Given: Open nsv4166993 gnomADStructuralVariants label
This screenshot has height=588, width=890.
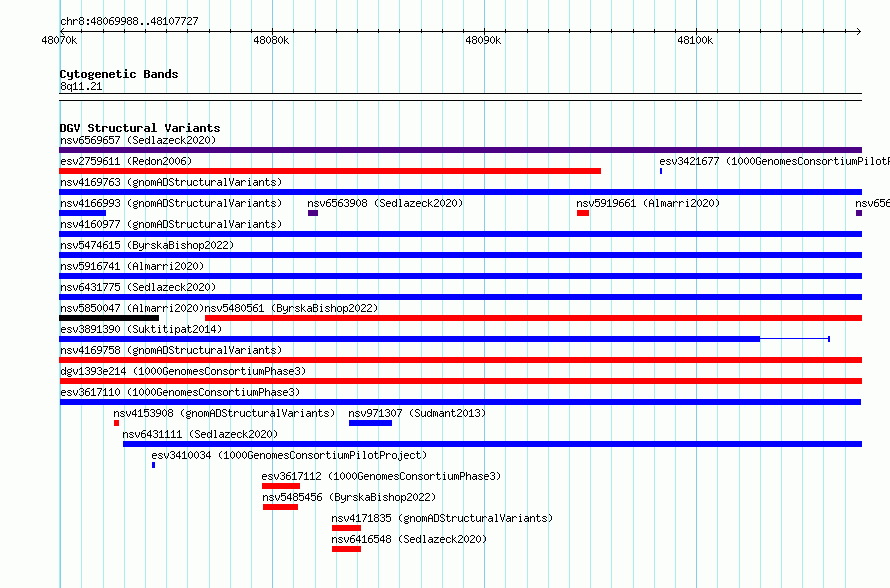Looking at the screenshot, I should [171, 203].
